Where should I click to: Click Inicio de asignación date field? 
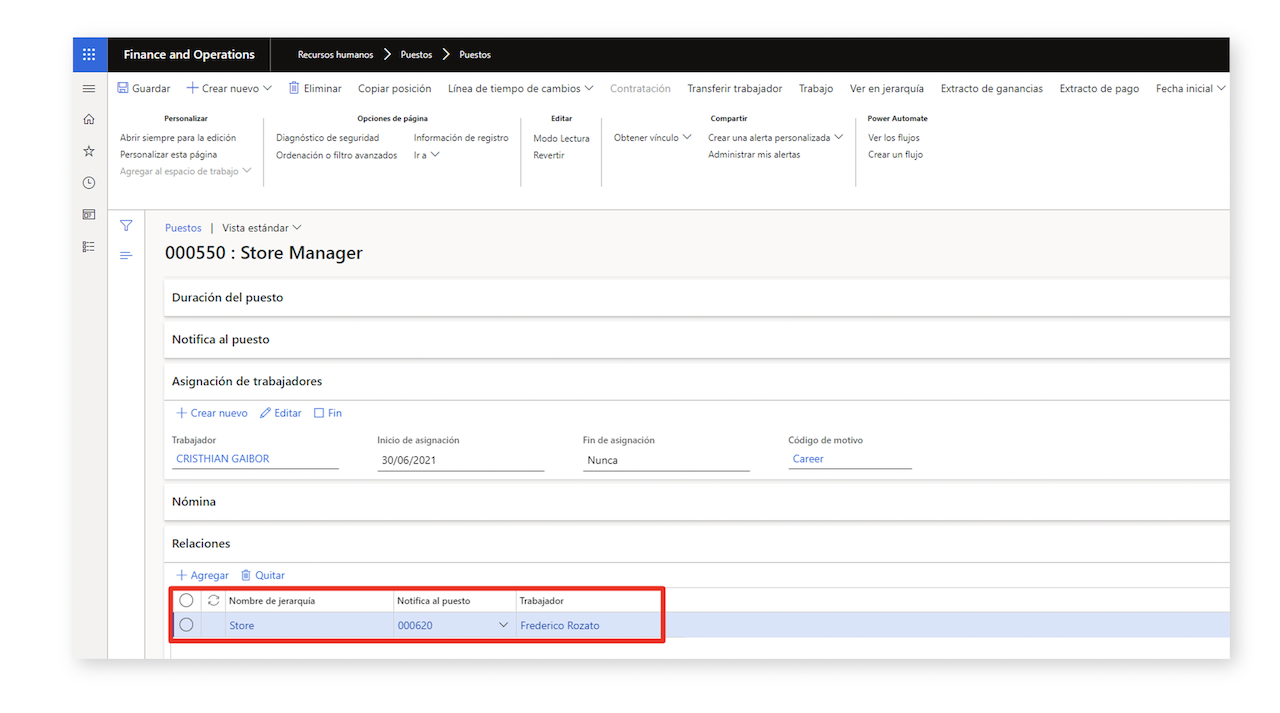point(460,461)
